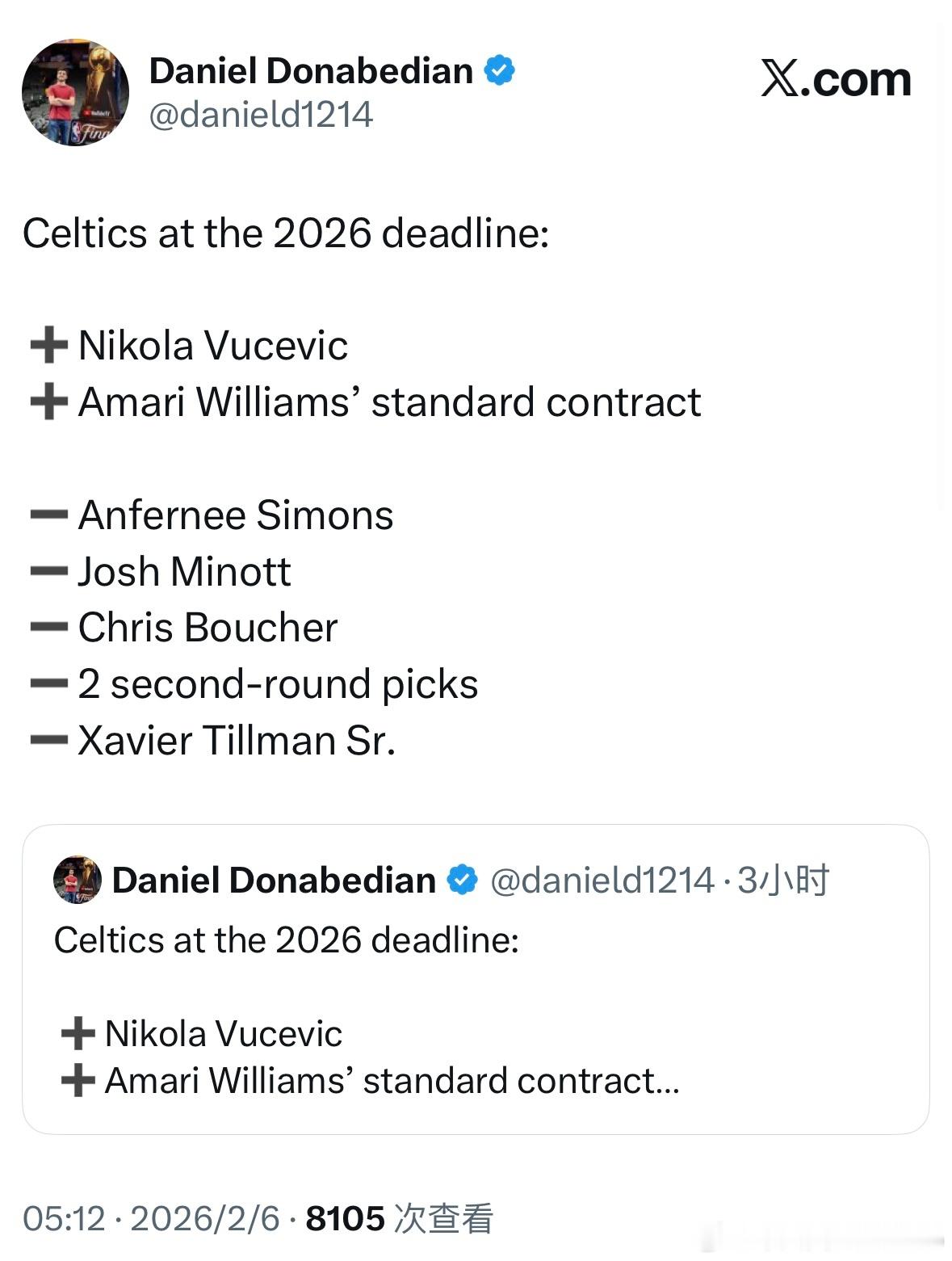Click the top 'Daniel Donabedian' display name
This screenshot has height=1261, width=952.
point(311,71)
